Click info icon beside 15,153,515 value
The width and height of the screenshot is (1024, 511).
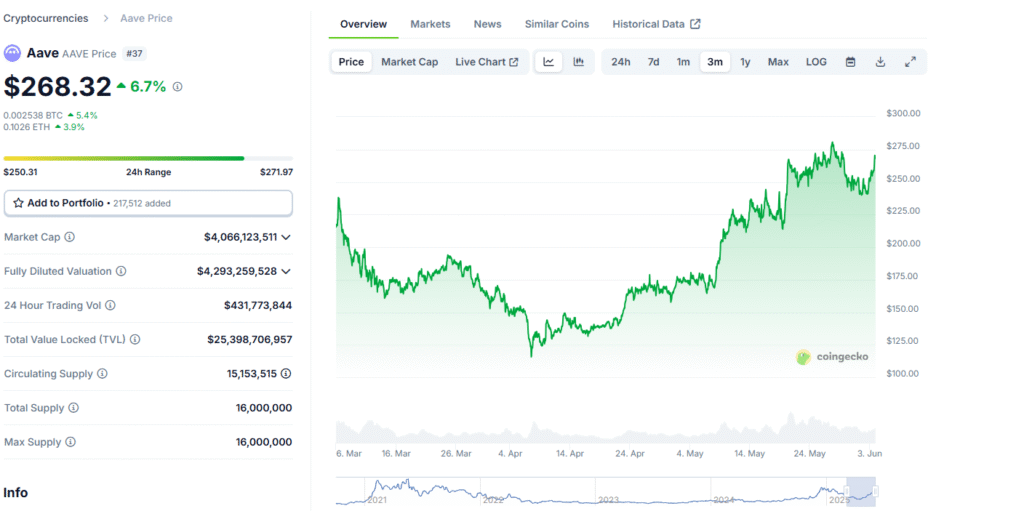pyautogui.click(x=286, y=374)
